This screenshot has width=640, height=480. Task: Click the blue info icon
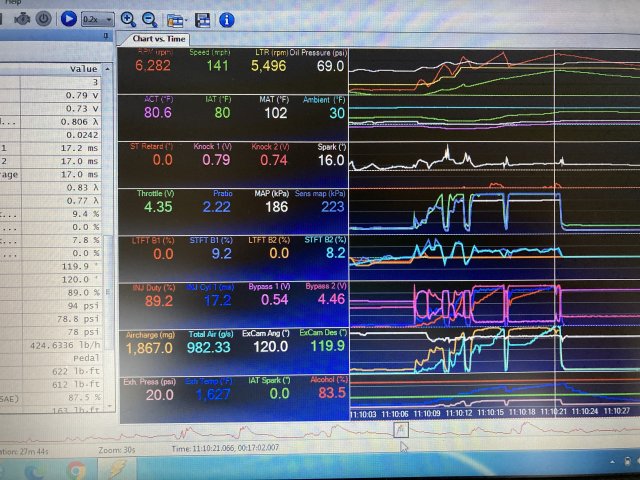(227, 19)
